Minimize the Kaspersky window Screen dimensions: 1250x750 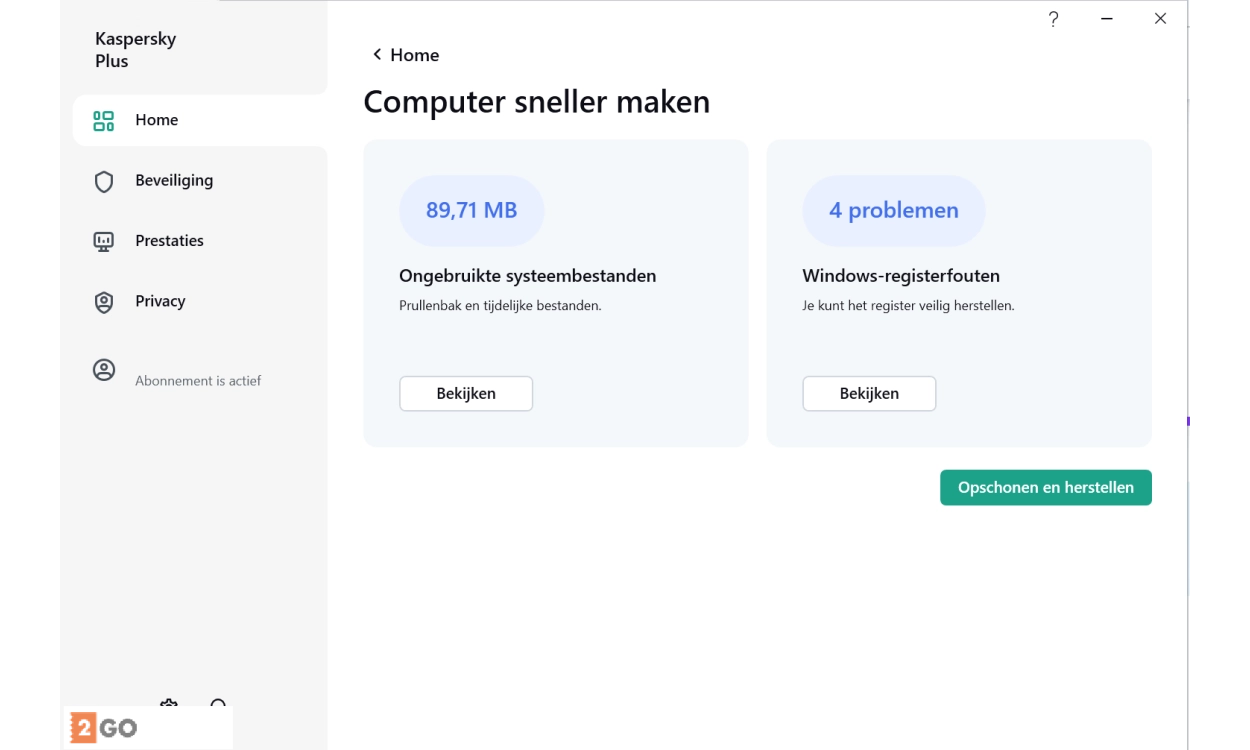(1107, 19)
